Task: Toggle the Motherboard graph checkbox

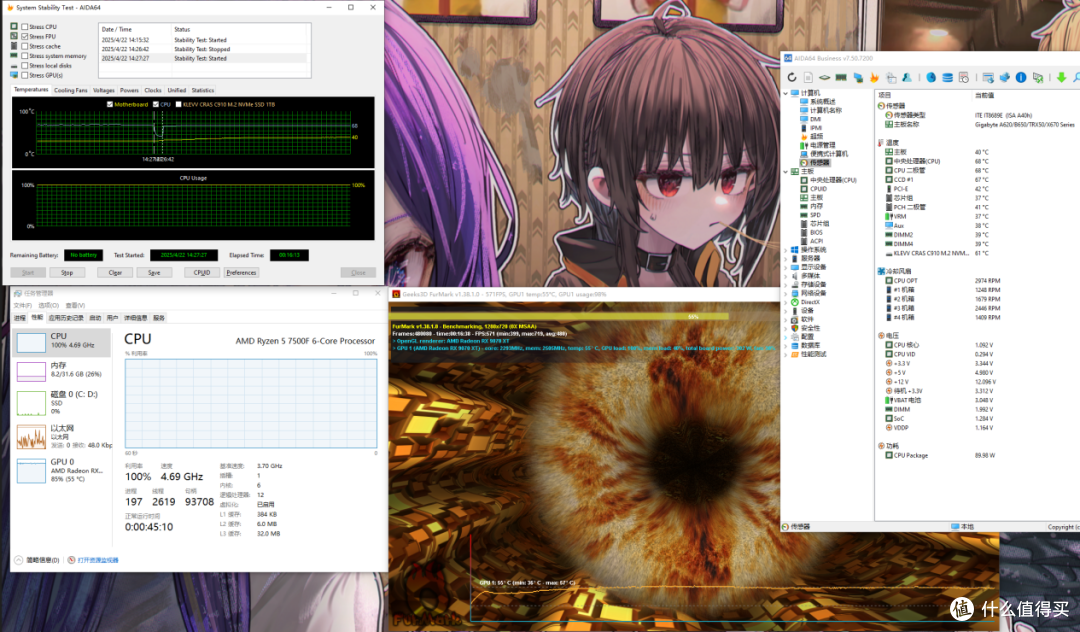Action: click(x=110, y=105)
